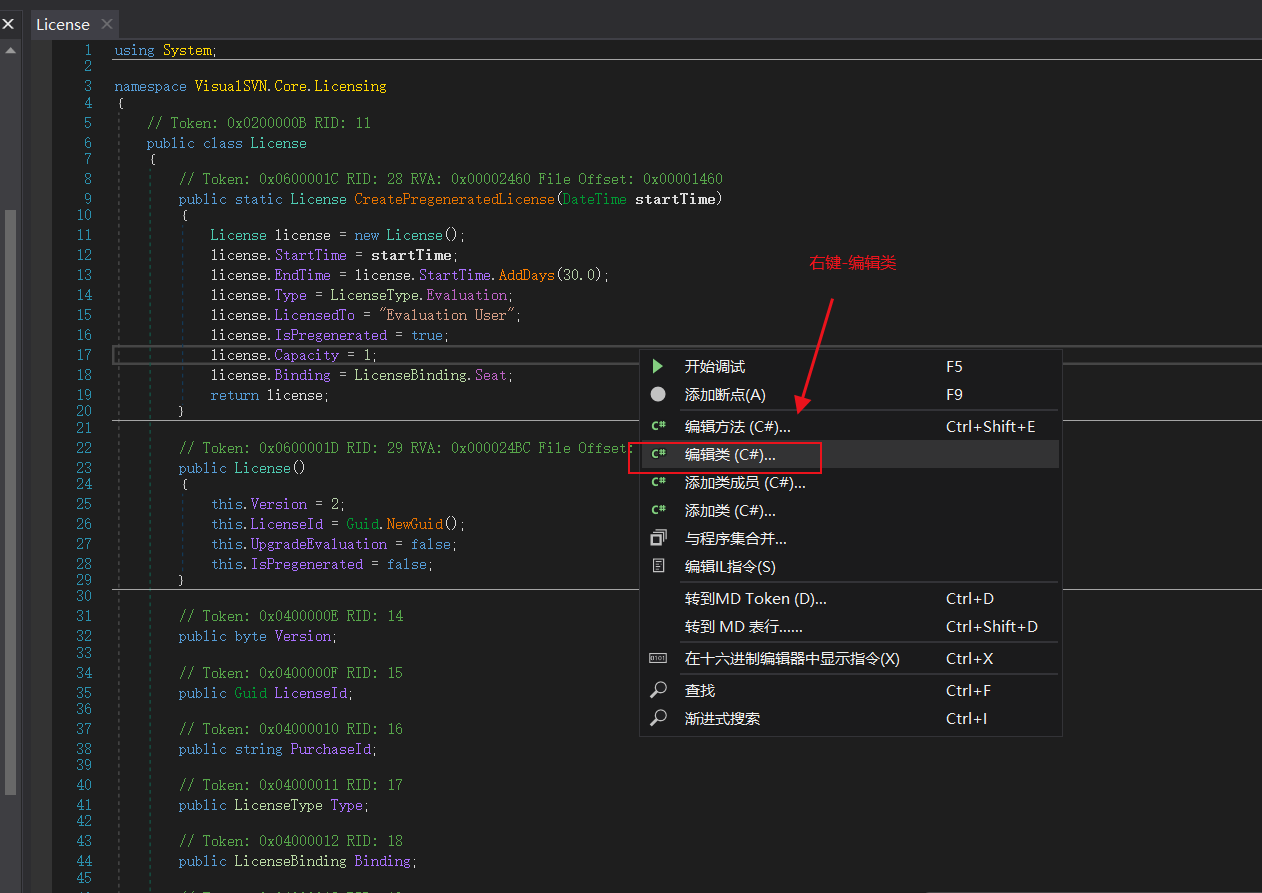This screenshot has height=893, width=1262.
Task: Click 'public LicenseType Type;' on line 41
Action: [x=273, y=805]
